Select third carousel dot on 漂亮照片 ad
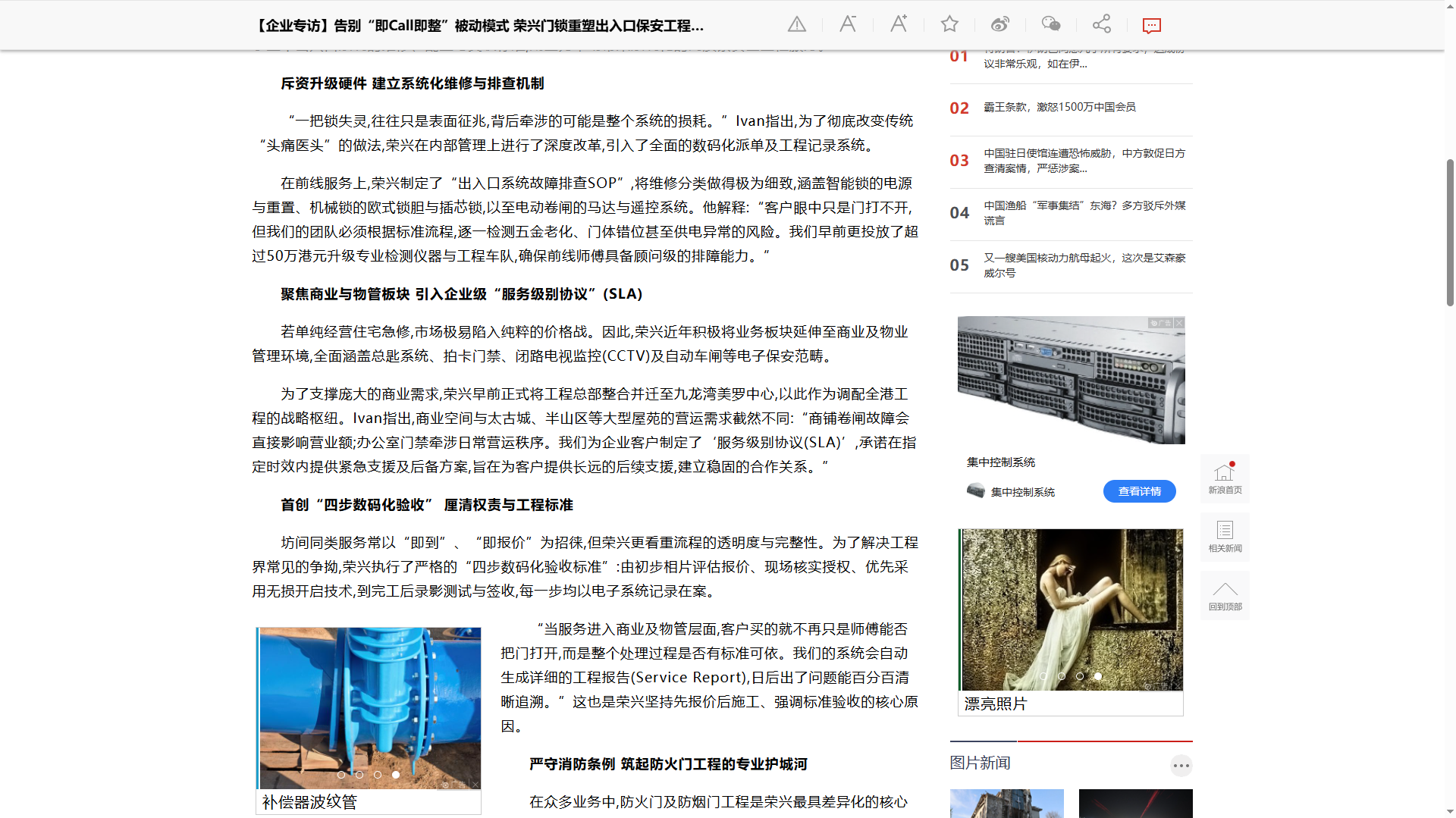Screen dimensions: 1456x818 [1080, 676]
